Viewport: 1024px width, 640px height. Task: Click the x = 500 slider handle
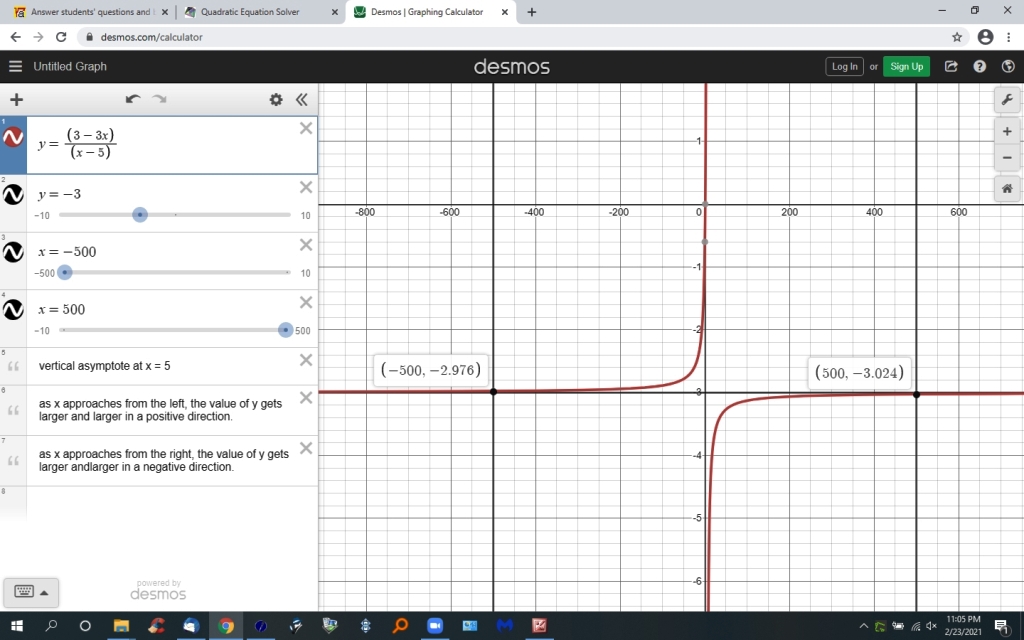click(x=285, y=330)
